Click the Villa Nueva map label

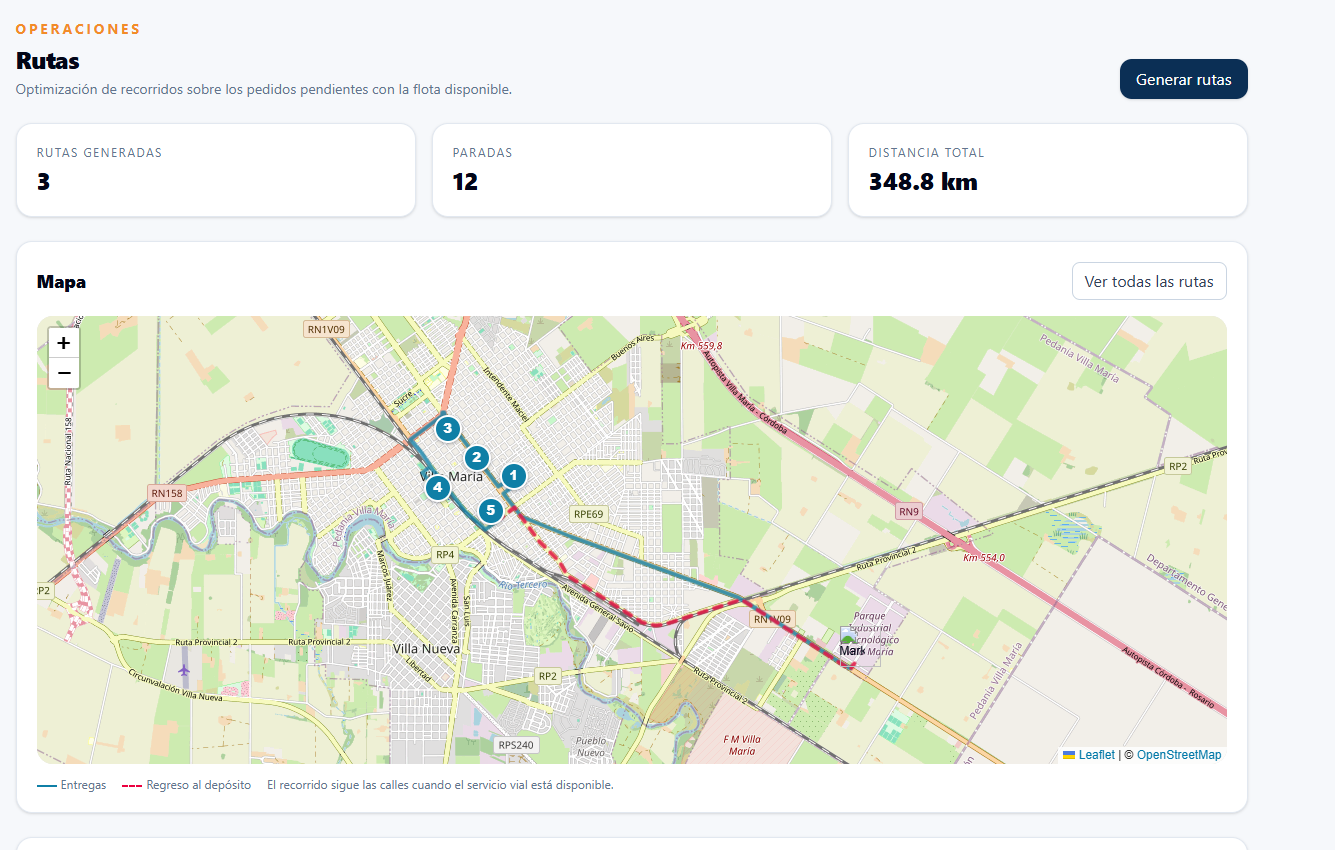427,648
